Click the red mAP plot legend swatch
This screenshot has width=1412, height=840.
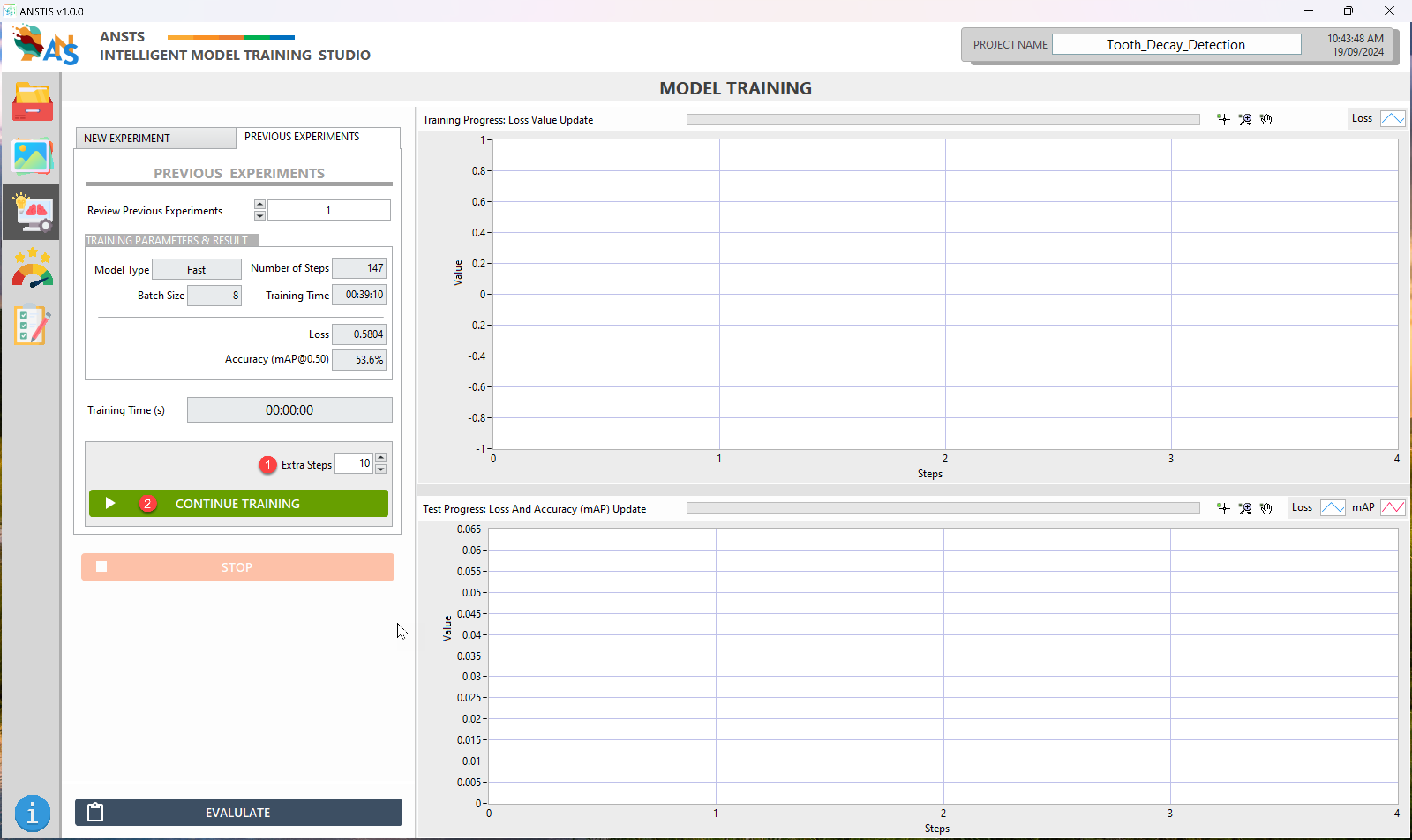pyautogui.click(x=1392, y=508)
